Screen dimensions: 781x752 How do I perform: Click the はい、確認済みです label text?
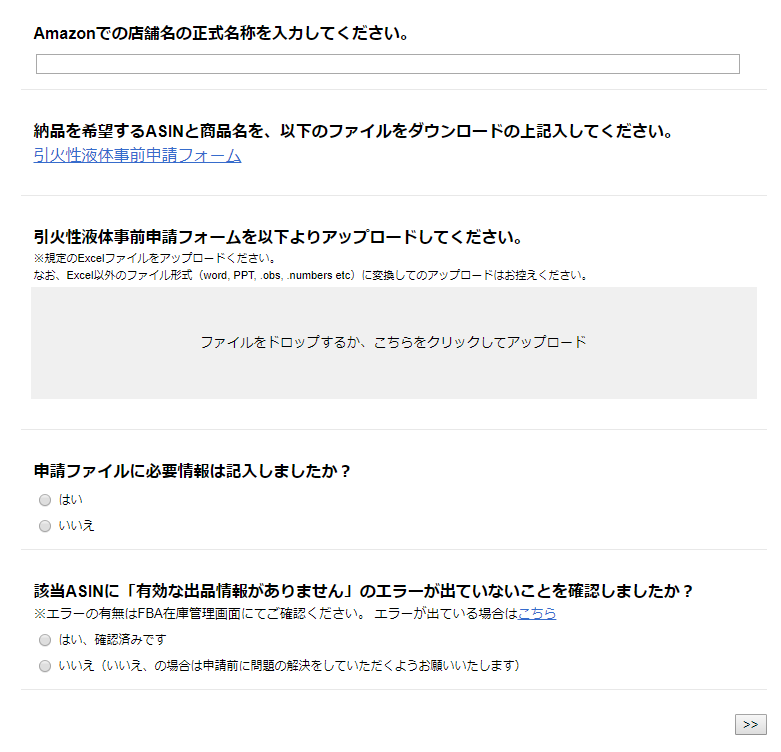[112, 640]
